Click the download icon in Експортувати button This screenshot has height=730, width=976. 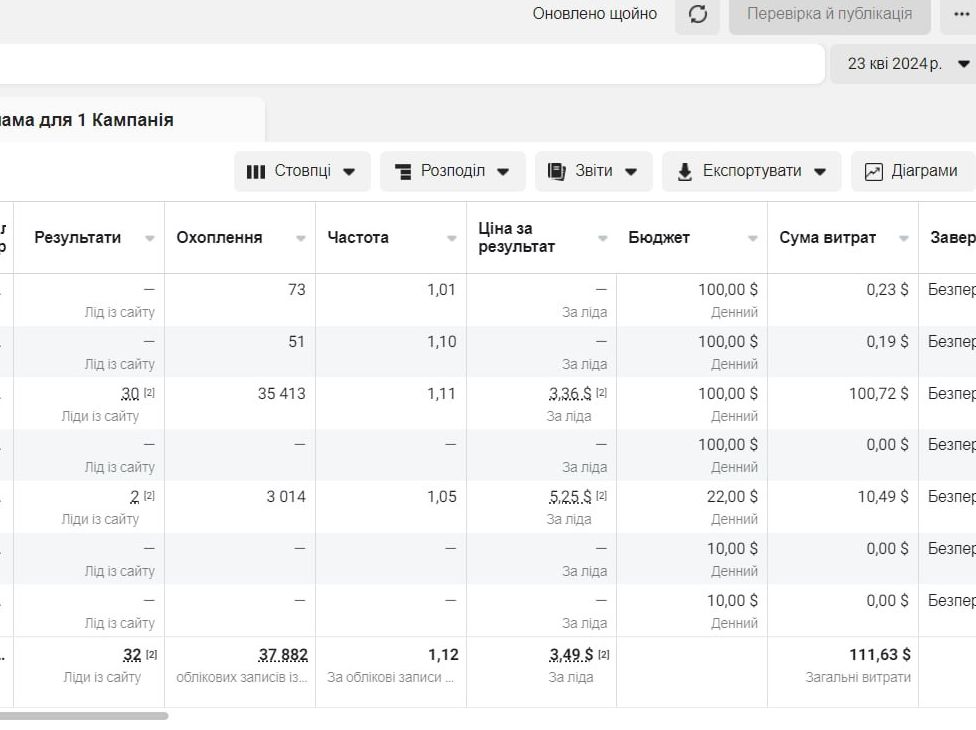[685, 171]
